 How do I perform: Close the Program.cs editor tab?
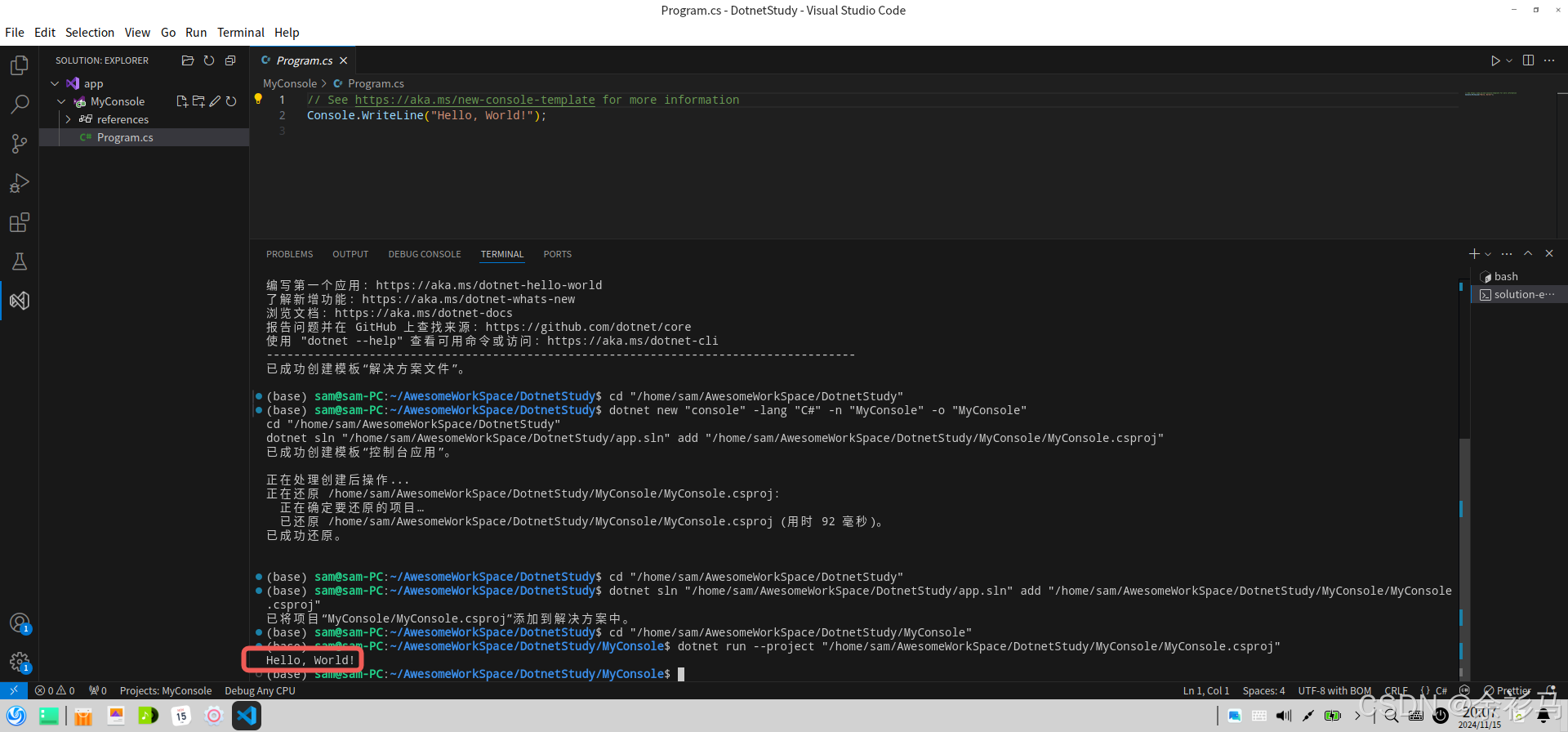tap(344, 60)
